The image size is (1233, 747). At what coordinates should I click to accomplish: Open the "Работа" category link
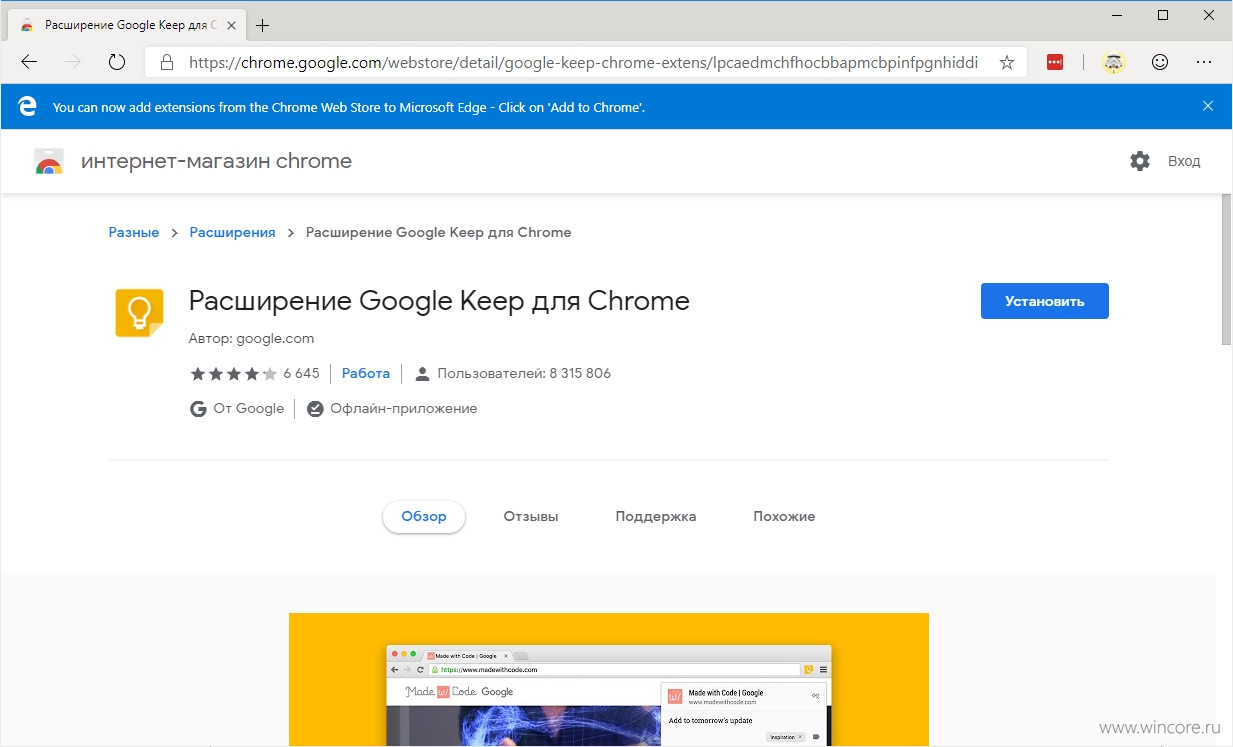[x=366, y=373]
